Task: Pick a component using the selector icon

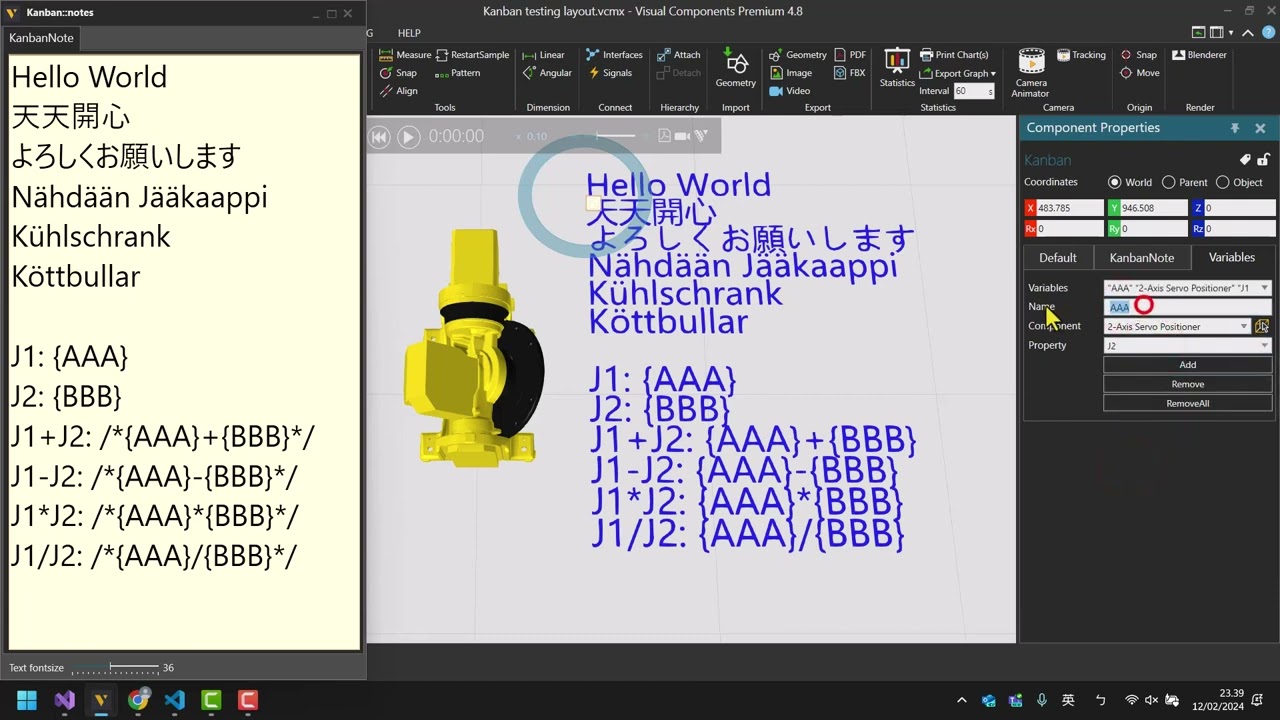Action: [x=1262, y=326]
